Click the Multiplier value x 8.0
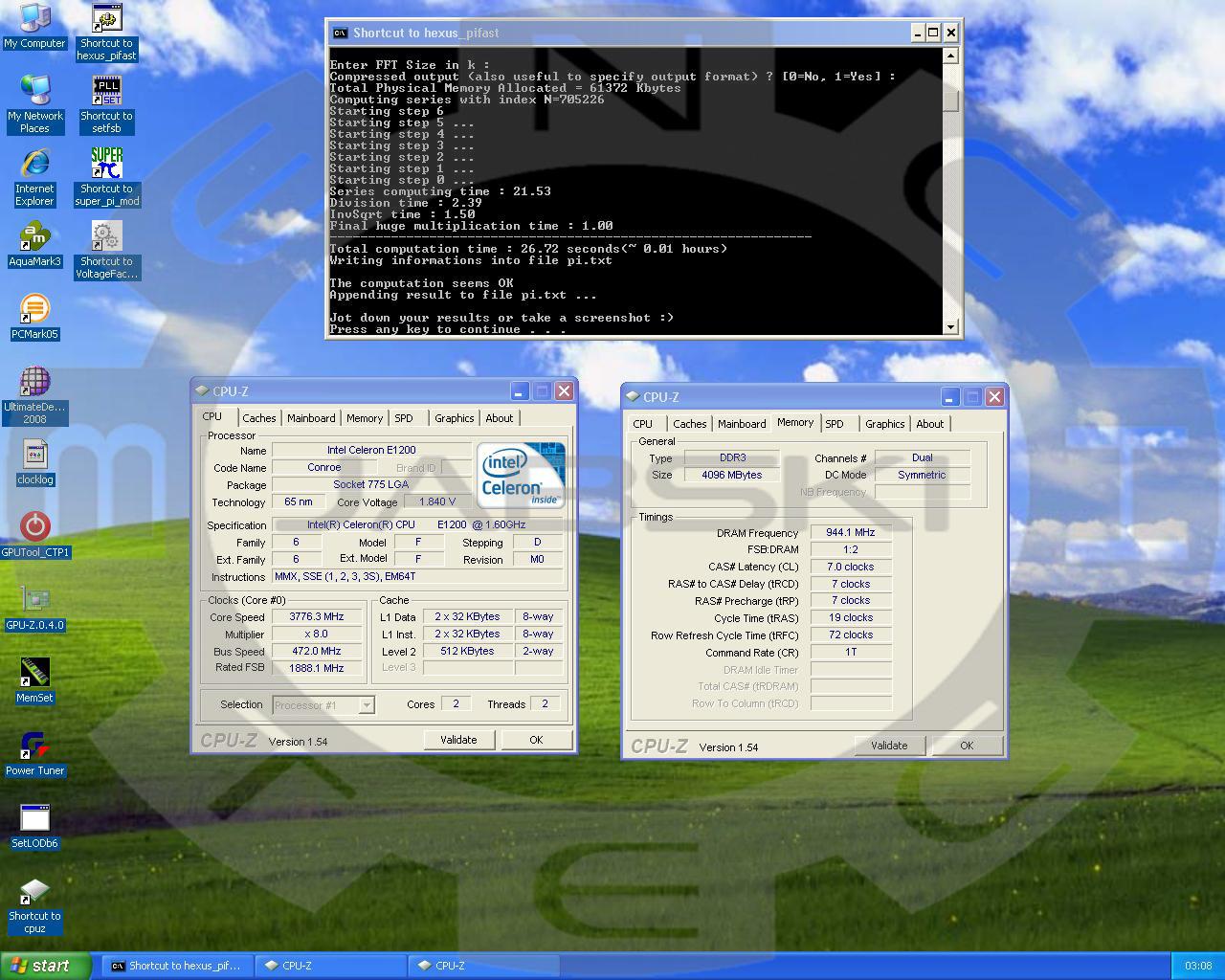This screenshot has height=980, width=1225. click(x=317, y=635)
